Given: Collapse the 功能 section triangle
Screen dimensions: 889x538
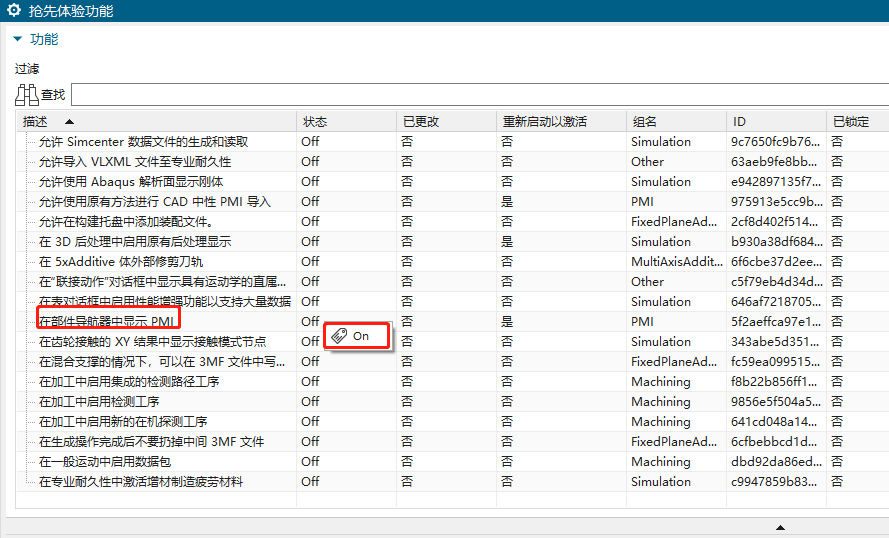Looking at the screenshot, I should [x=18, y=39].
